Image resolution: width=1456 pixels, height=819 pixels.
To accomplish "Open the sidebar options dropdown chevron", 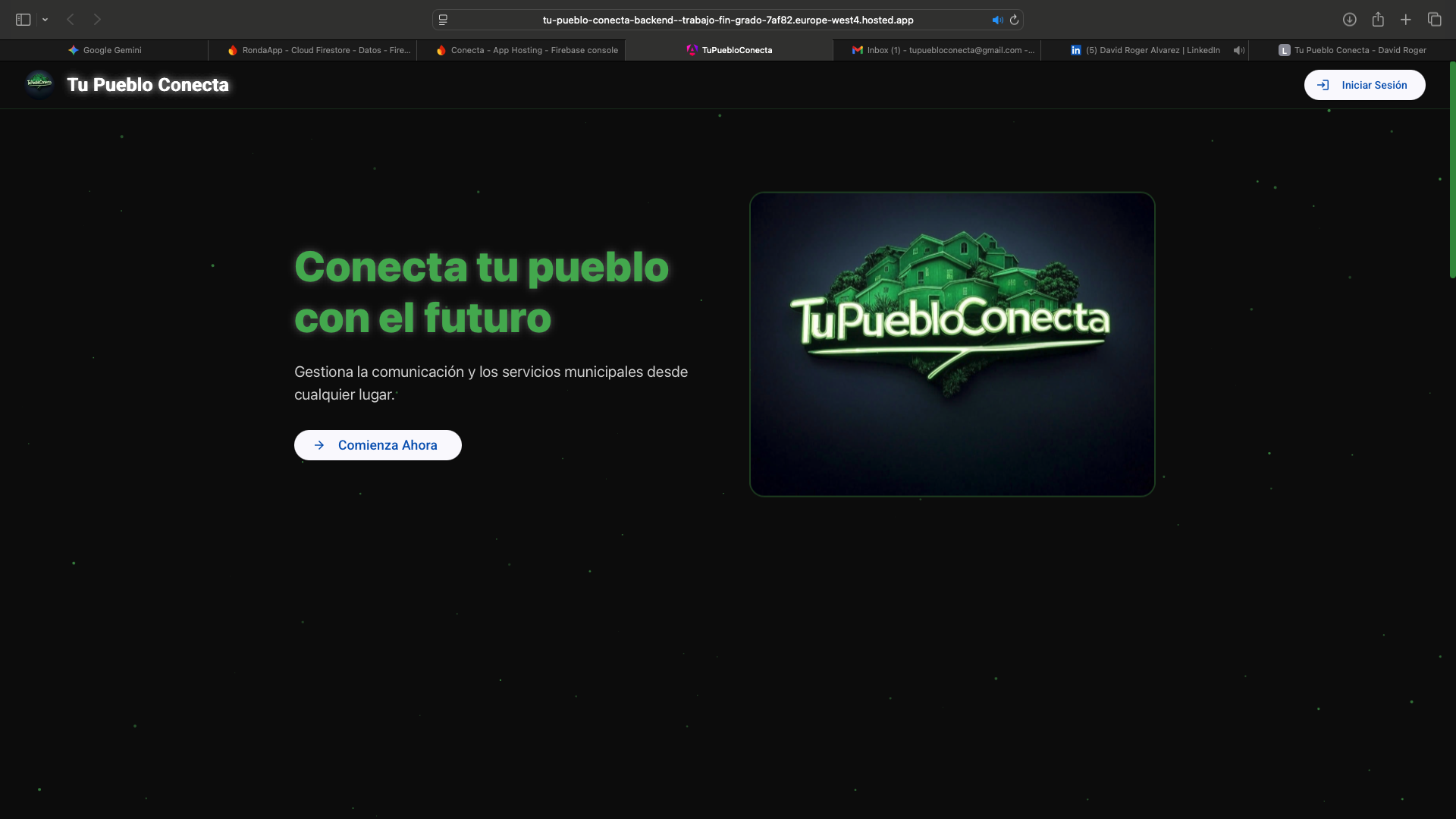I will [x=45, y=19].
